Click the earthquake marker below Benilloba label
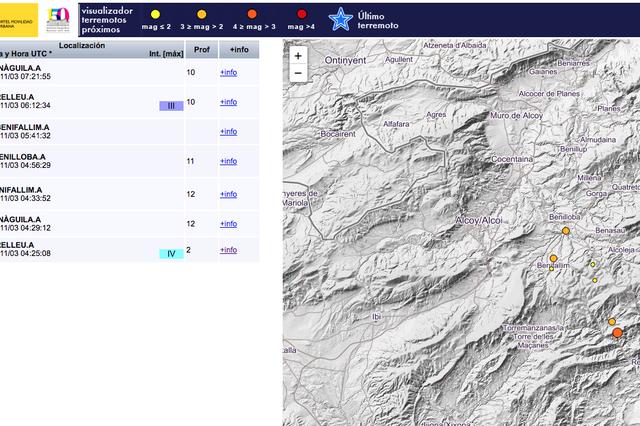The image size is (640, 426). pos(566,231)
